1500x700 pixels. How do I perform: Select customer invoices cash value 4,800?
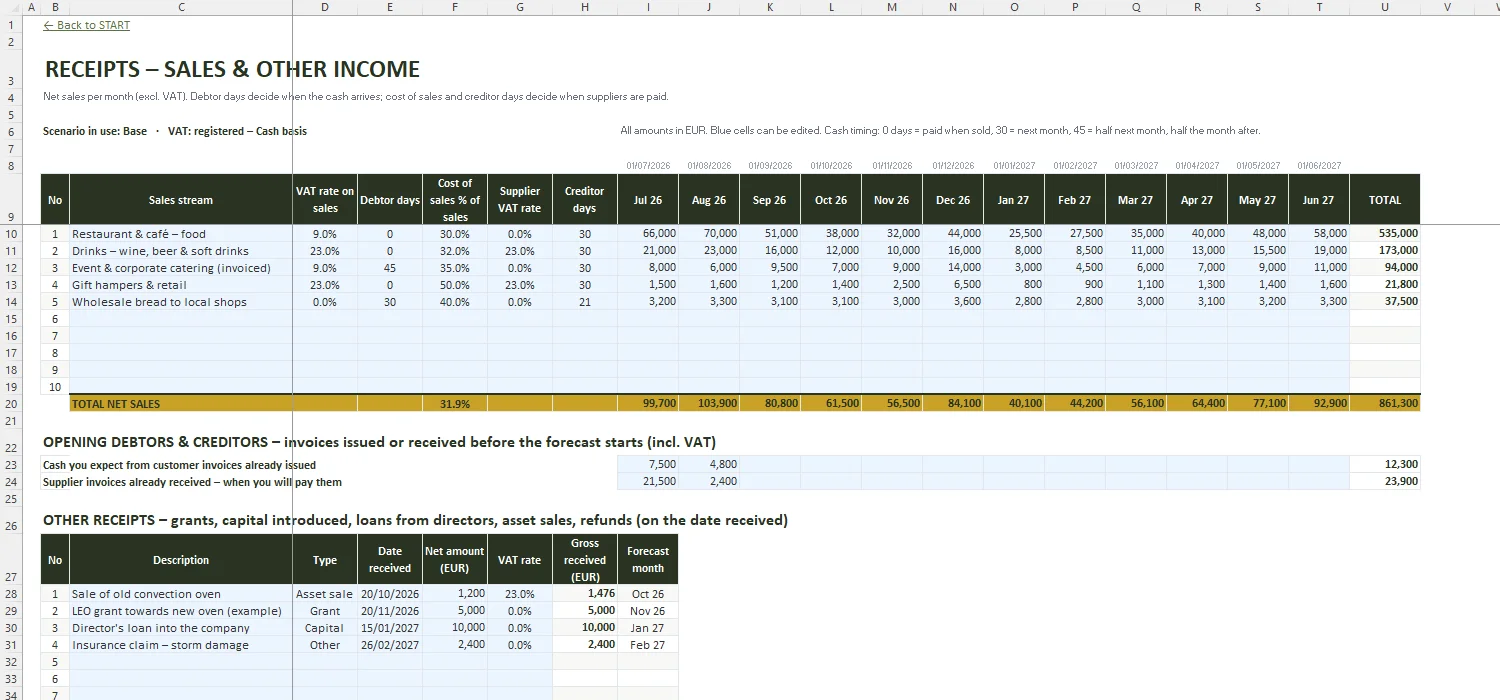(x=709, y=465)
